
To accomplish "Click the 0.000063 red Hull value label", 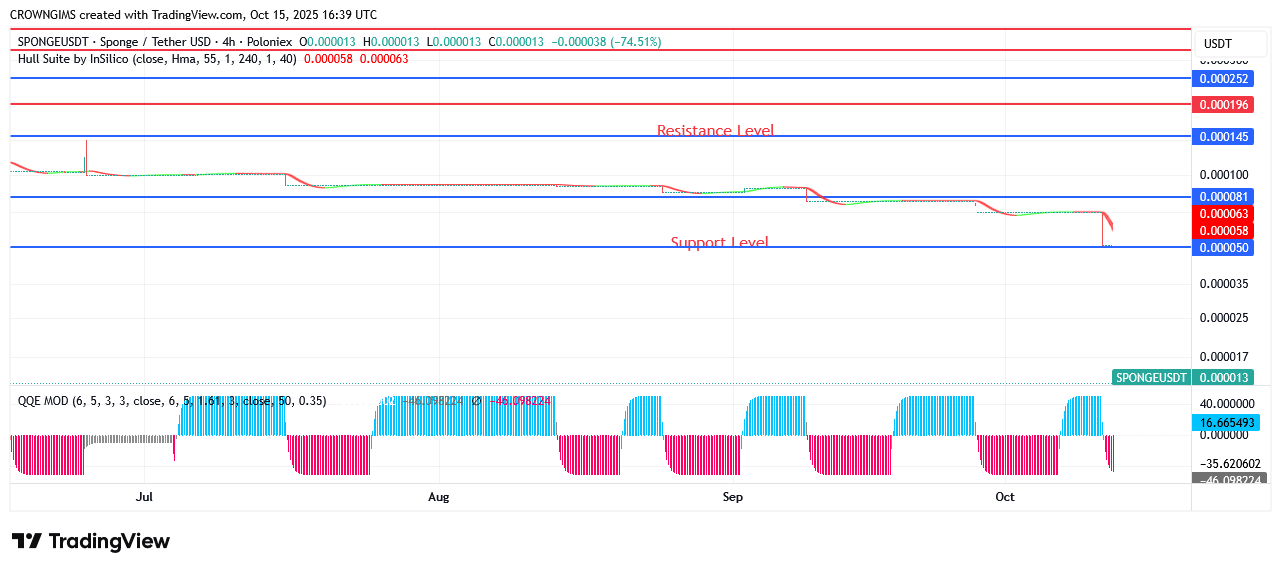I will (x=1224, y=213).
